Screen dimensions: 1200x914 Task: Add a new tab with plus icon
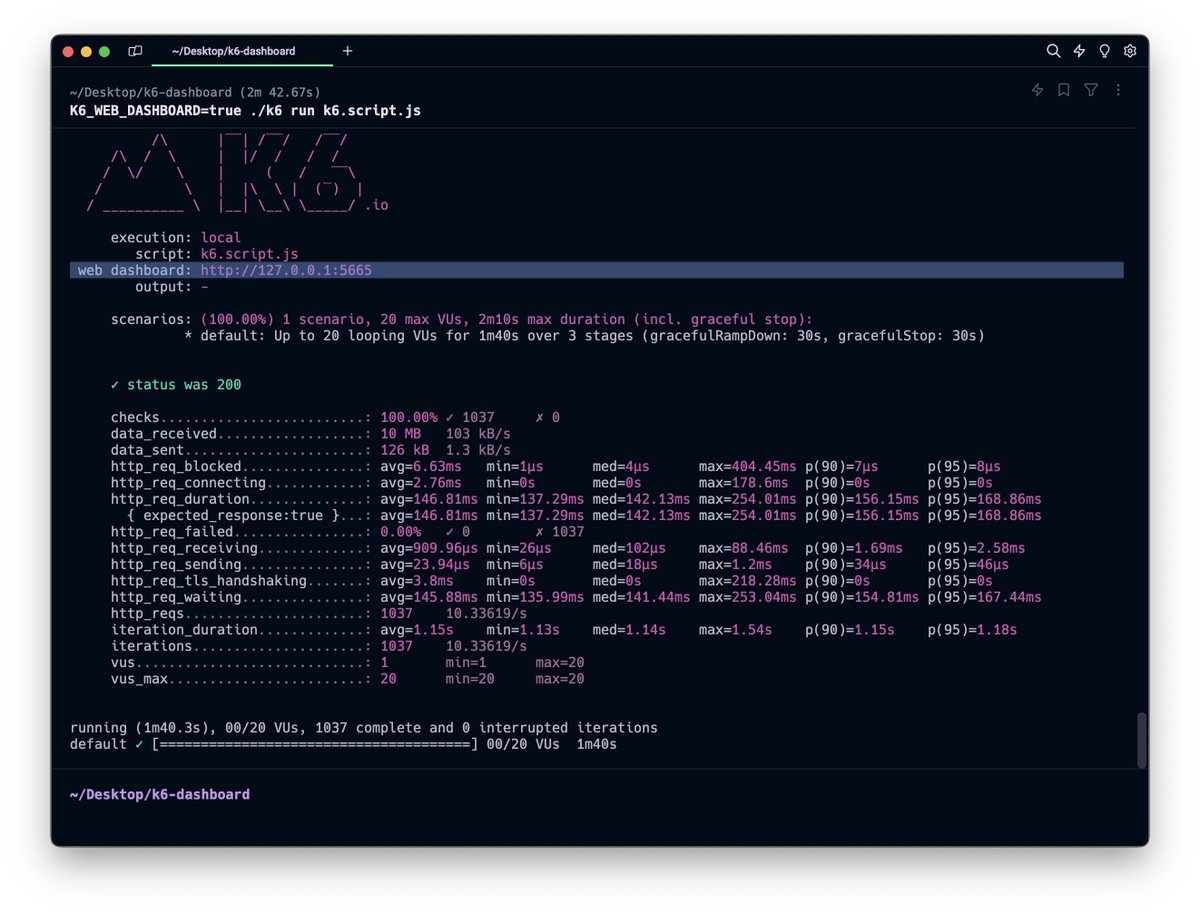tap(348, 51)
